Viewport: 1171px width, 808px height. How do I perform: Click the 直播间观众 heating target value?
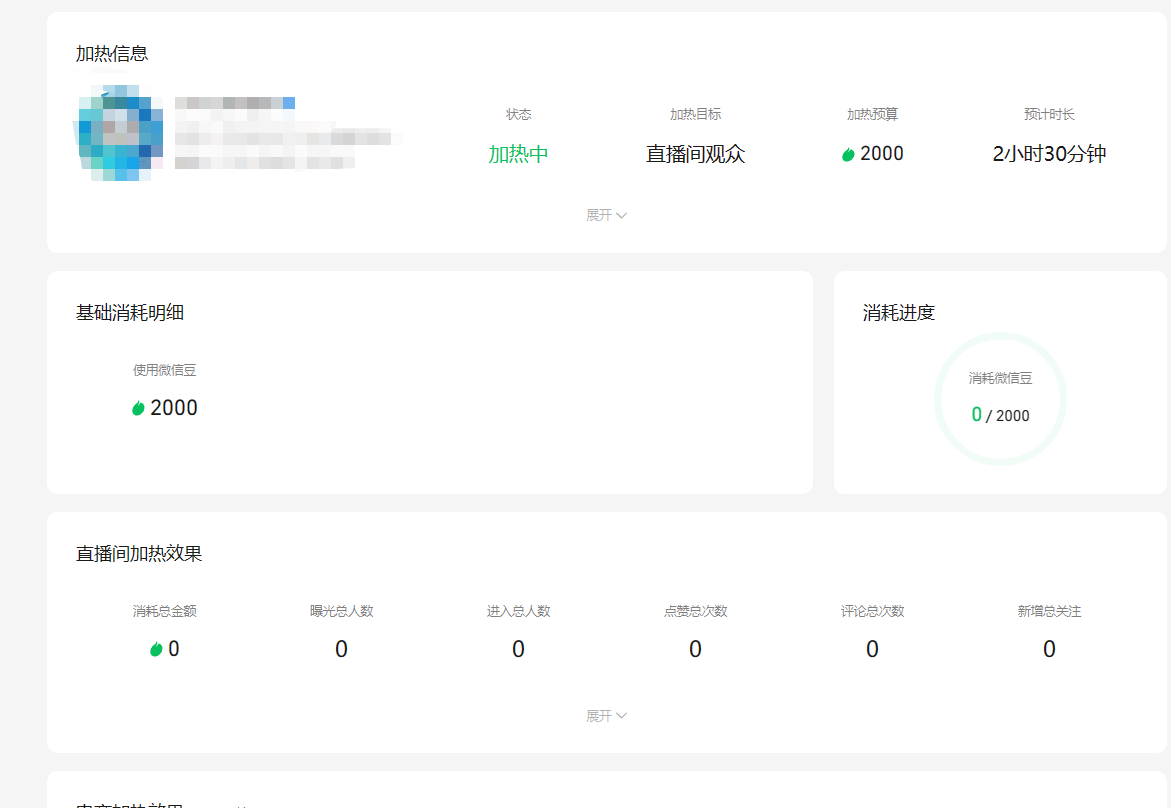tap(695, 155)
